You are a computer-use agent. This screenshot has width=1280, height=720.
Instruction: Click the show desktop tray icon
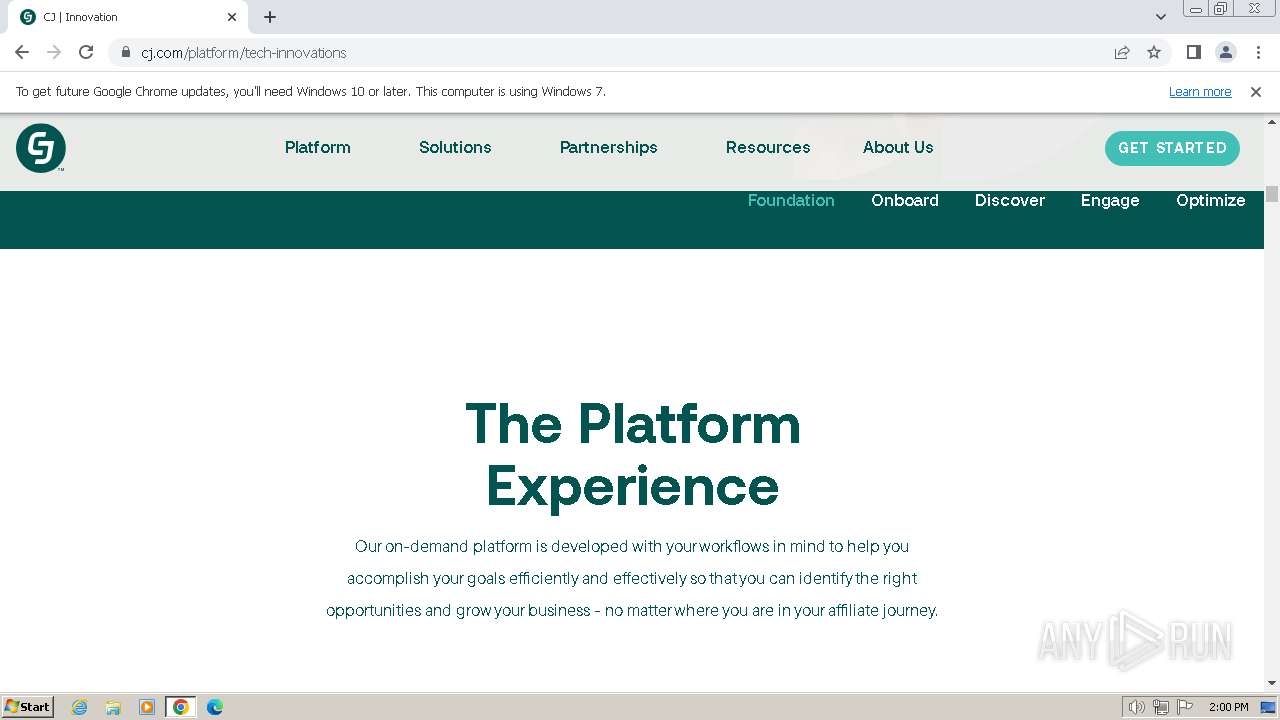(1268, 707)
